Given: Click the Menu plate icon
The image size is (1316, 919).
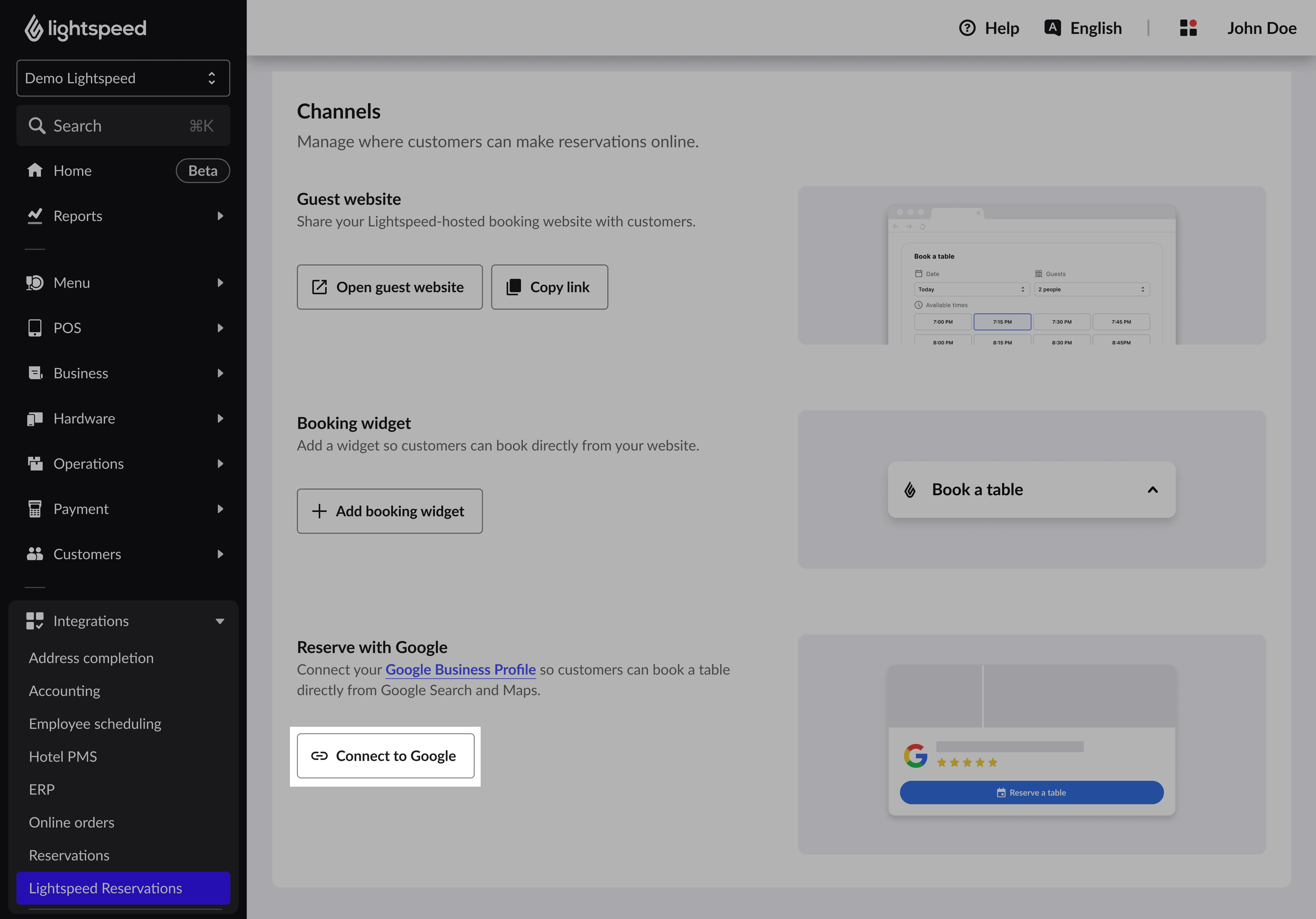Looking at the screenshot, I should coord(35,282).
